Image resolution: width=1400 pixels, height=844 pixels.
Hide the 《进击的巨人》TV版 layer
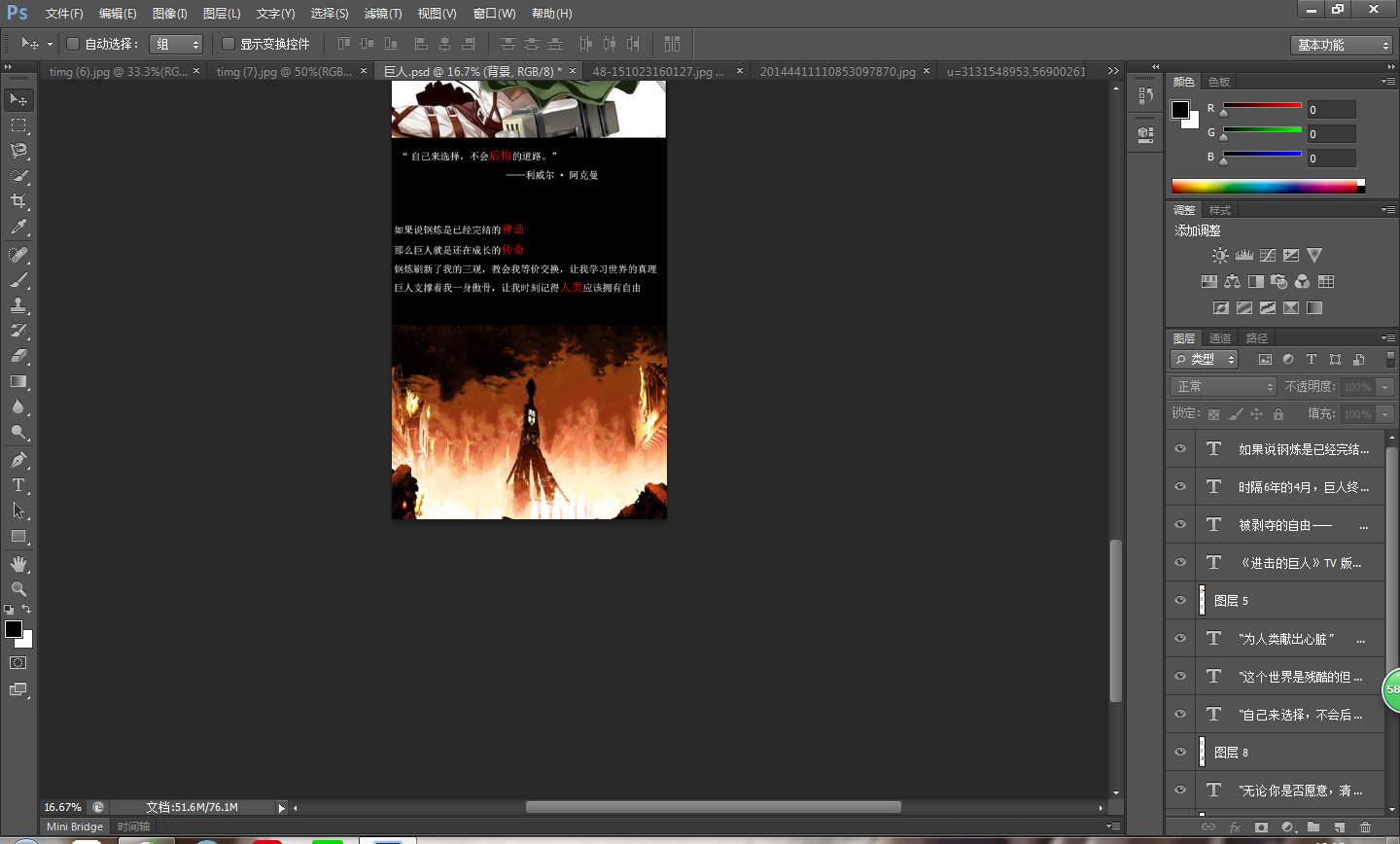(1180, 563)
